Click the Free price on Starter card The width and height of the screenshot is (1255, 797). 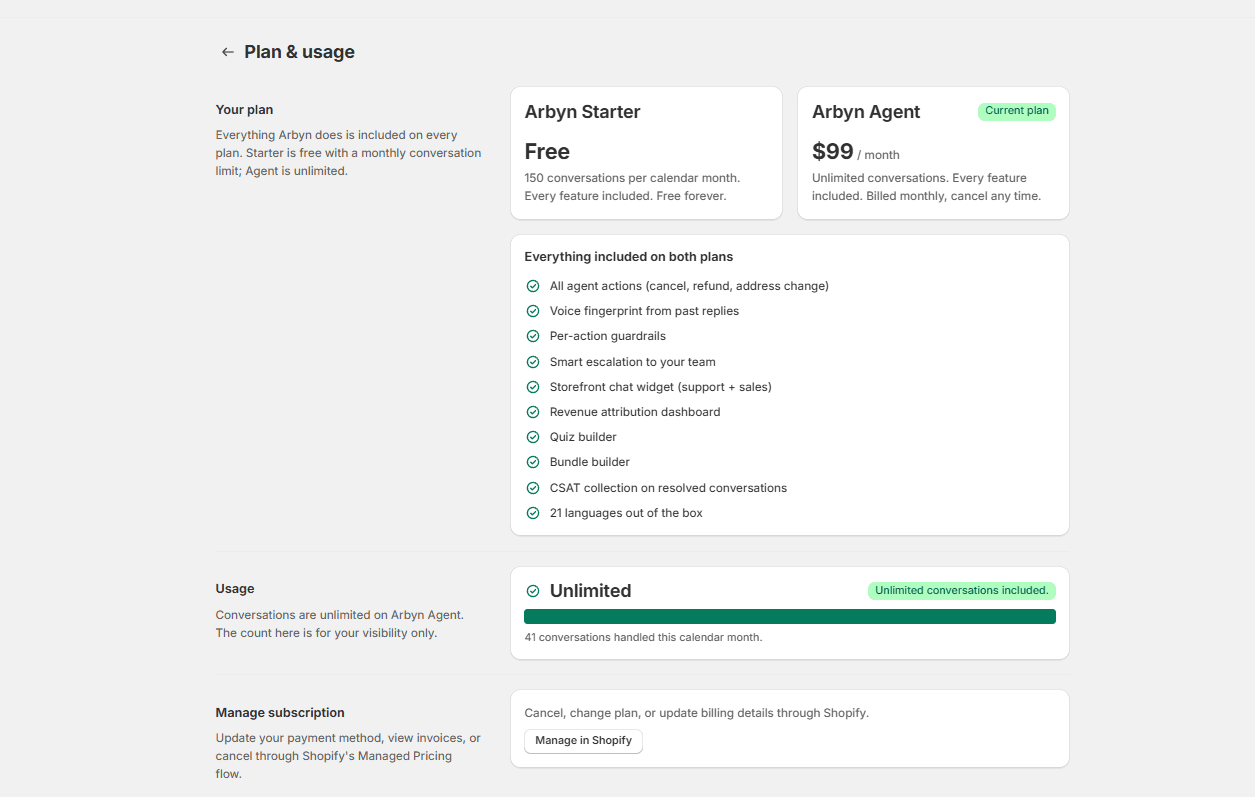point(547,152)
